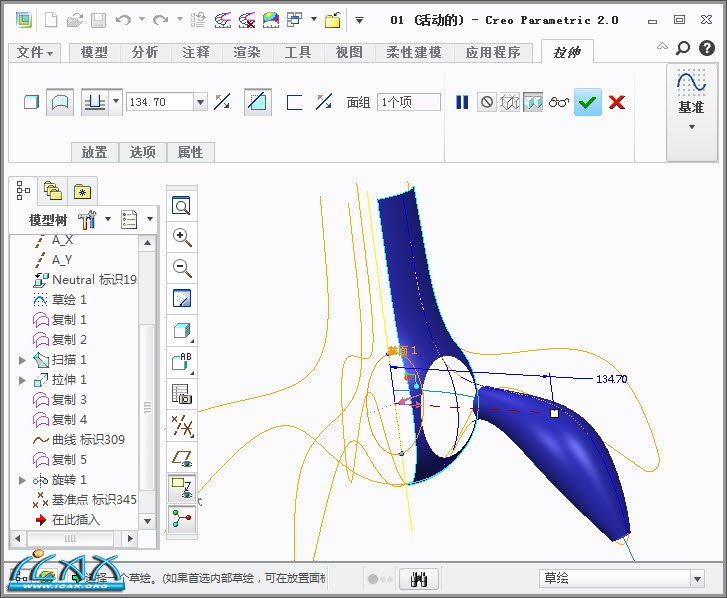
Task: Click the Zoom In icon
Action: (182, 237)
